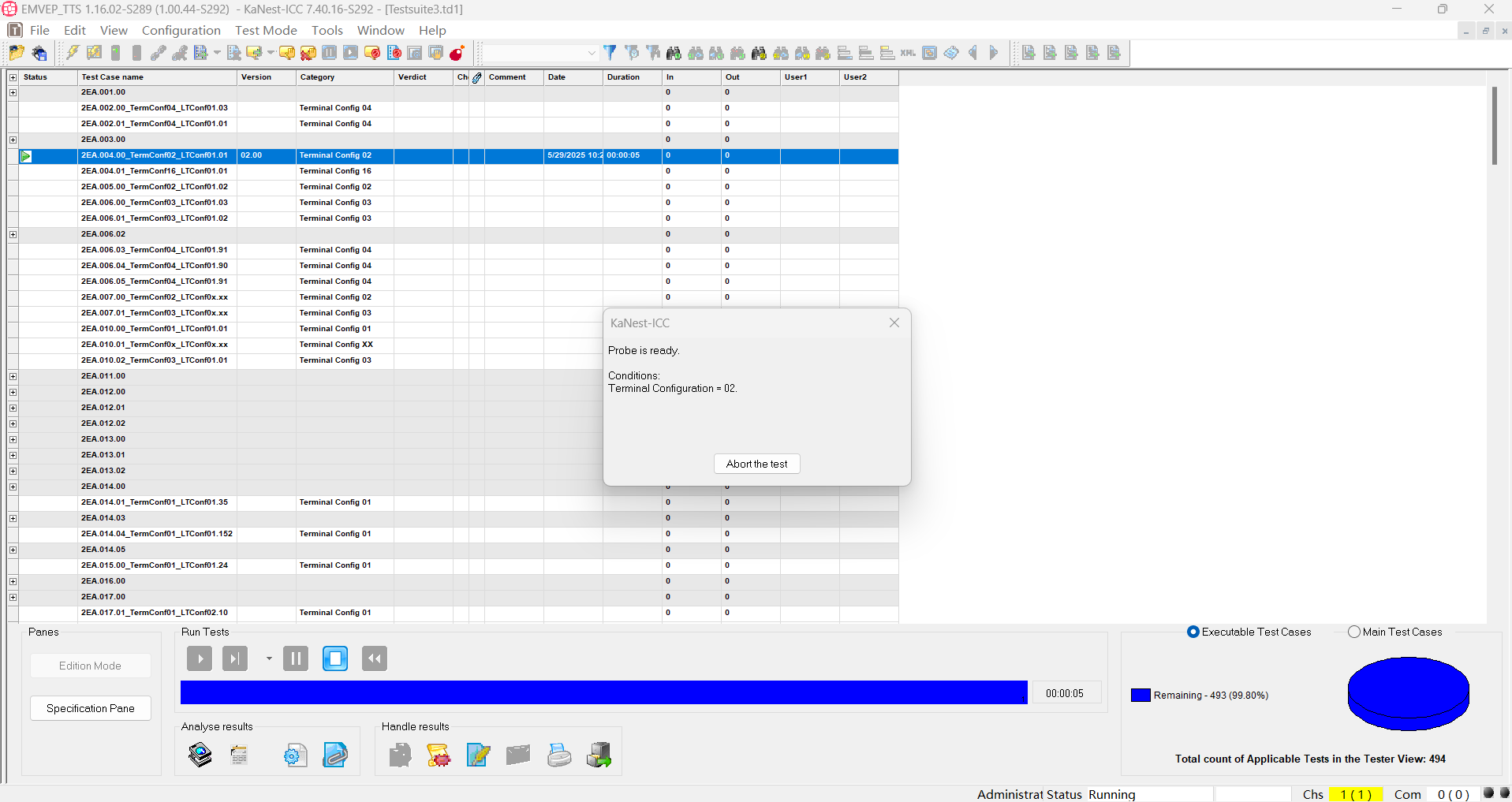Stop the running test with the stop button
This screenshot has height=802, width=1512.
pyautogui.click(x=335, y=658)
